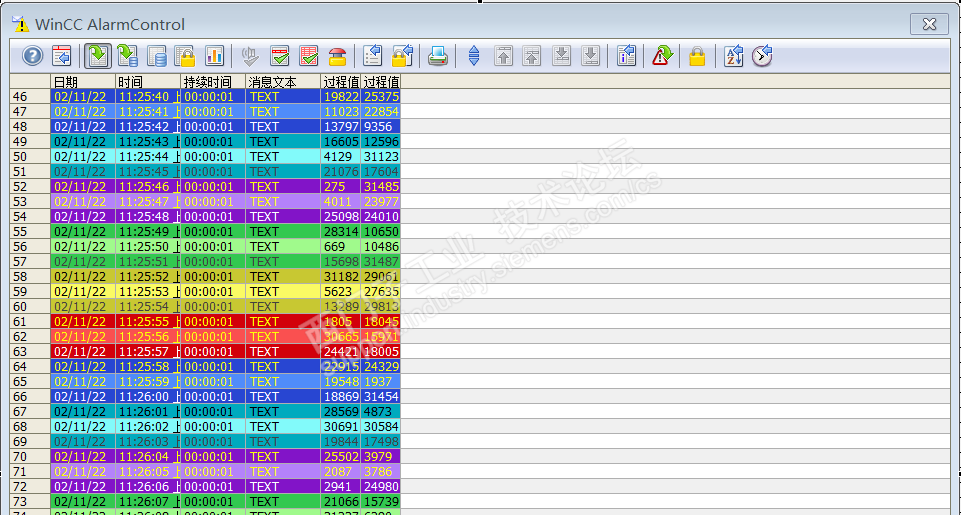Open the lock dialog with padlock and arrow
The width and height of the screenshot is (961, 515).
coord(403,56)
